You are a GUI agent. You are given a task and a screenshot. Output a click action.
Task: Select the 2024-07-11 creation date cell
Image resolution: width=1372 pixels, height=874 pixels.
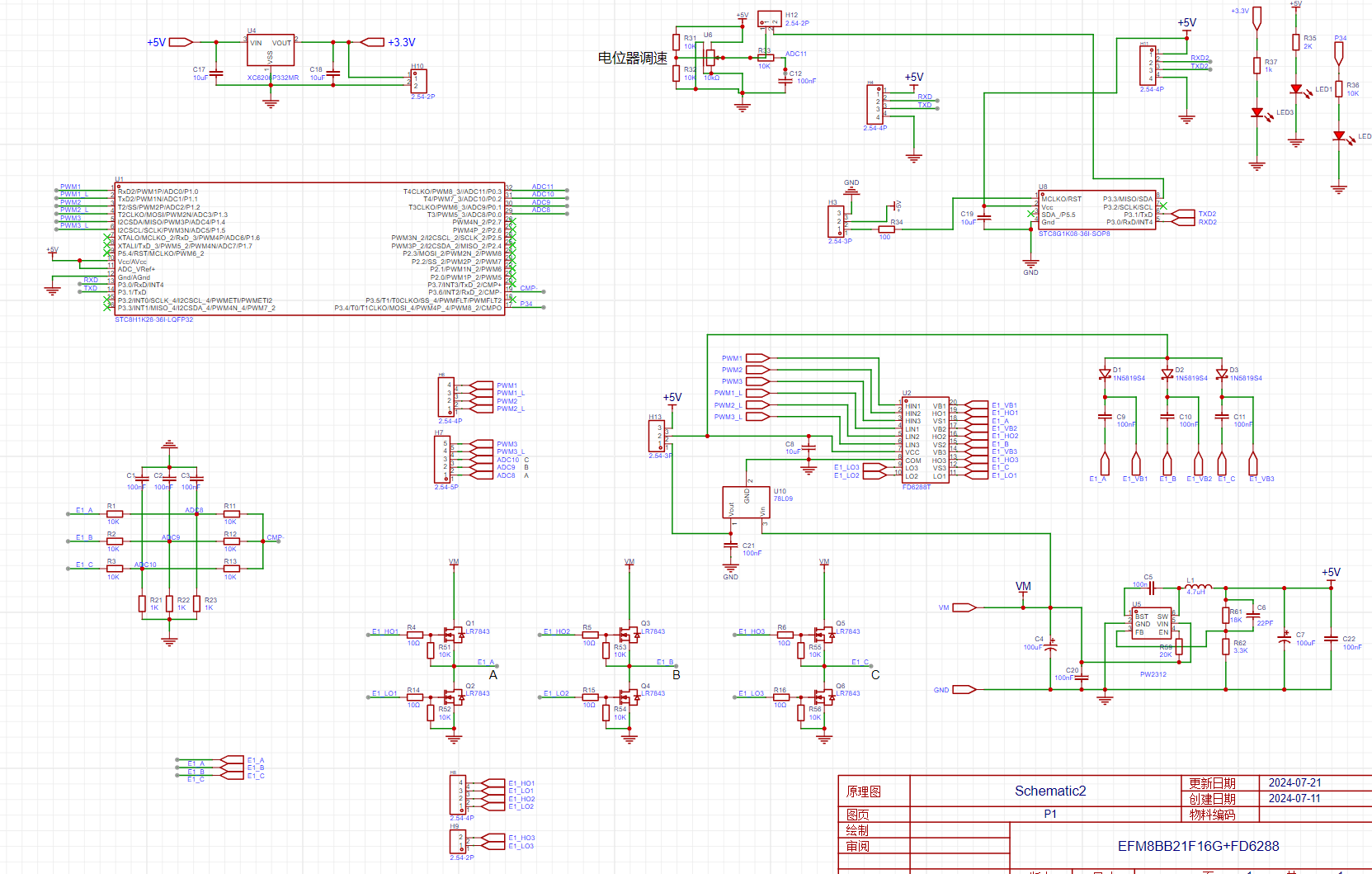1294,798
